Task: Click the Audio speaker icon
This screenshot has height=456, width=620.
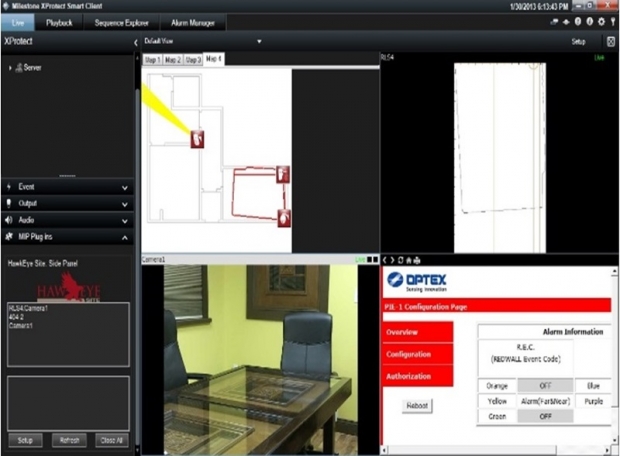Action: coord(9,220)
